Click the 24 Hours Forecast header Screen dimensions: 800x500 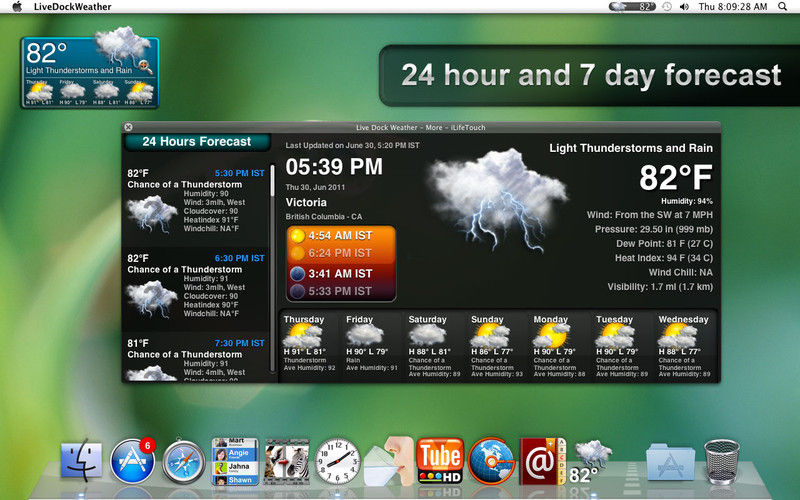point(197,142)
